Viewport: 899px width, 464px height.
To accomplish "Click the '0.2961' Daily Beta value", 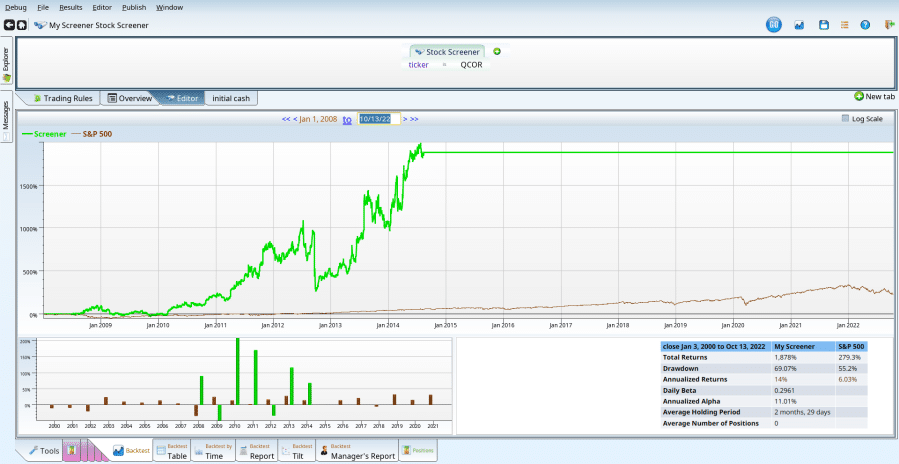I will 785,390.
